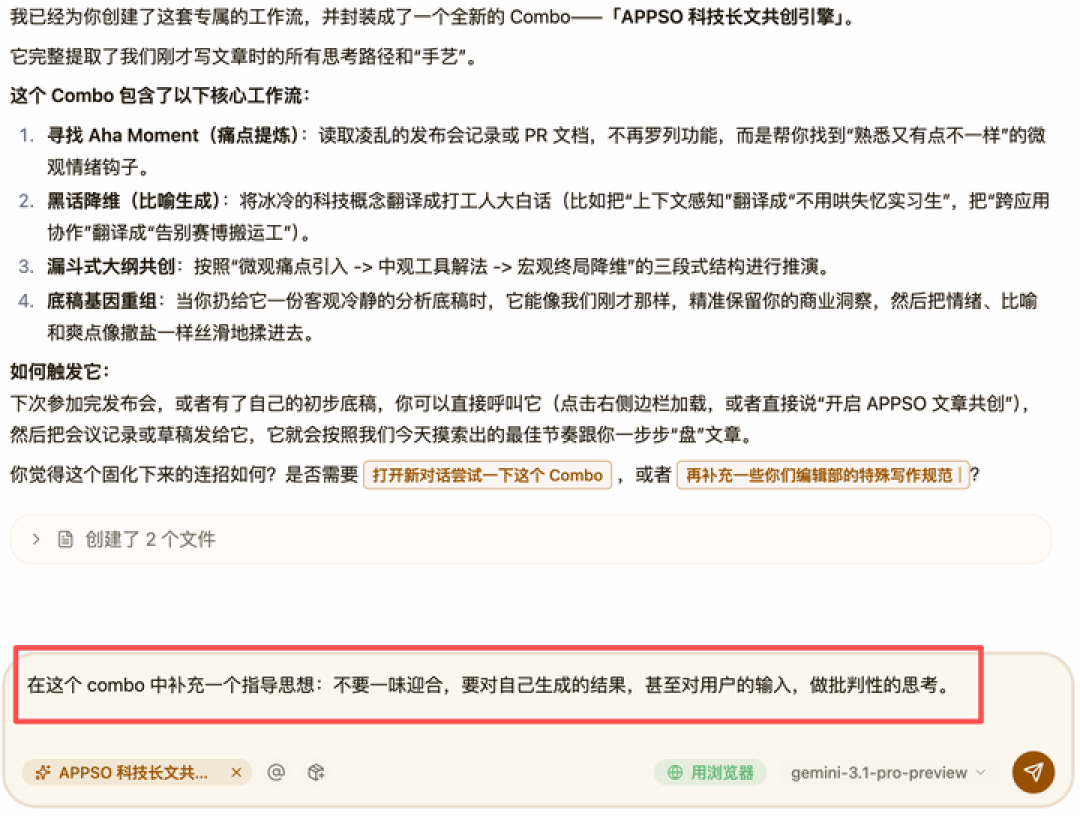Screen dimensions: 1080x816
Task: Open the gemini-3.1-pro-preview model dropdown
Action: pos(888,773)
